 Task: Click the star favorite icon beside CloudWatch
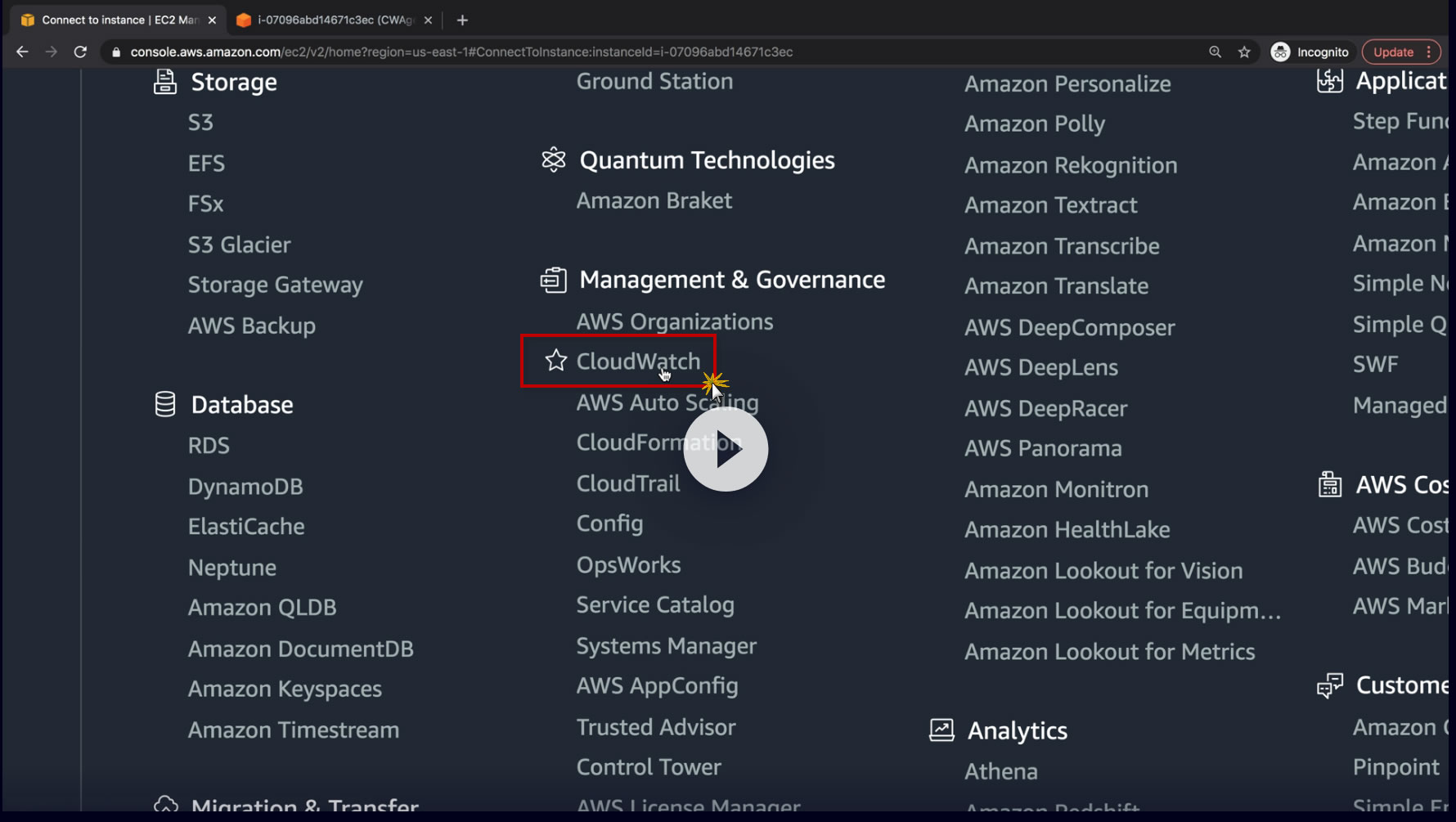[556, 361]
